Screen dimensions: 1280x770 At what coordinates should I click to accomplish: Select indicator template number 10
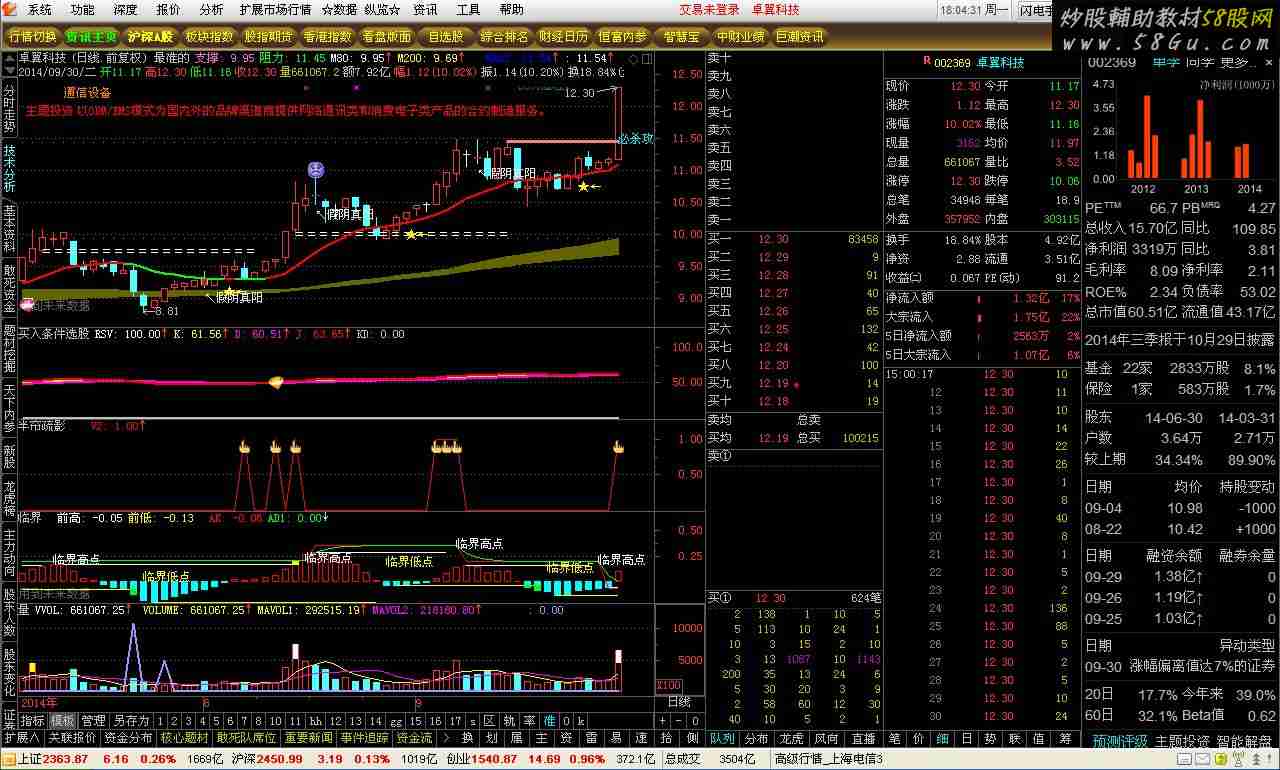[x=276, y=720]
